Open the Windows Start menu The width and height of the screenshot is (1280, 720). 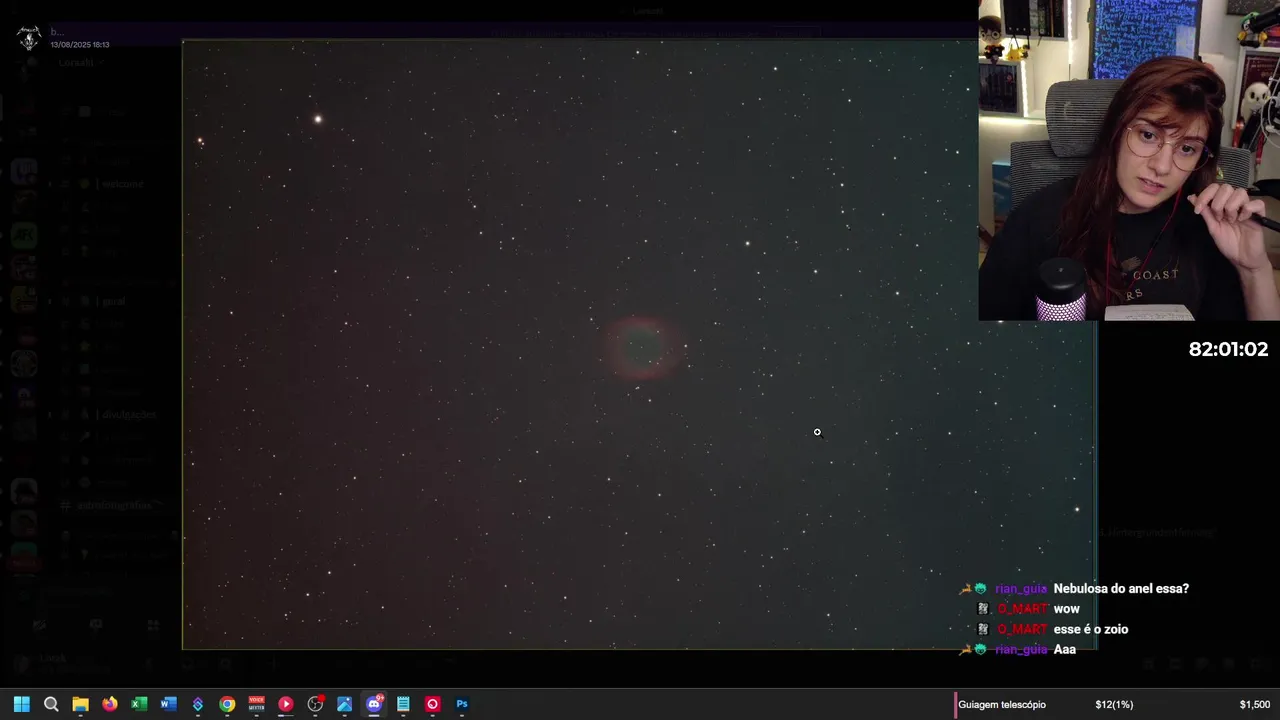point(21,704)
